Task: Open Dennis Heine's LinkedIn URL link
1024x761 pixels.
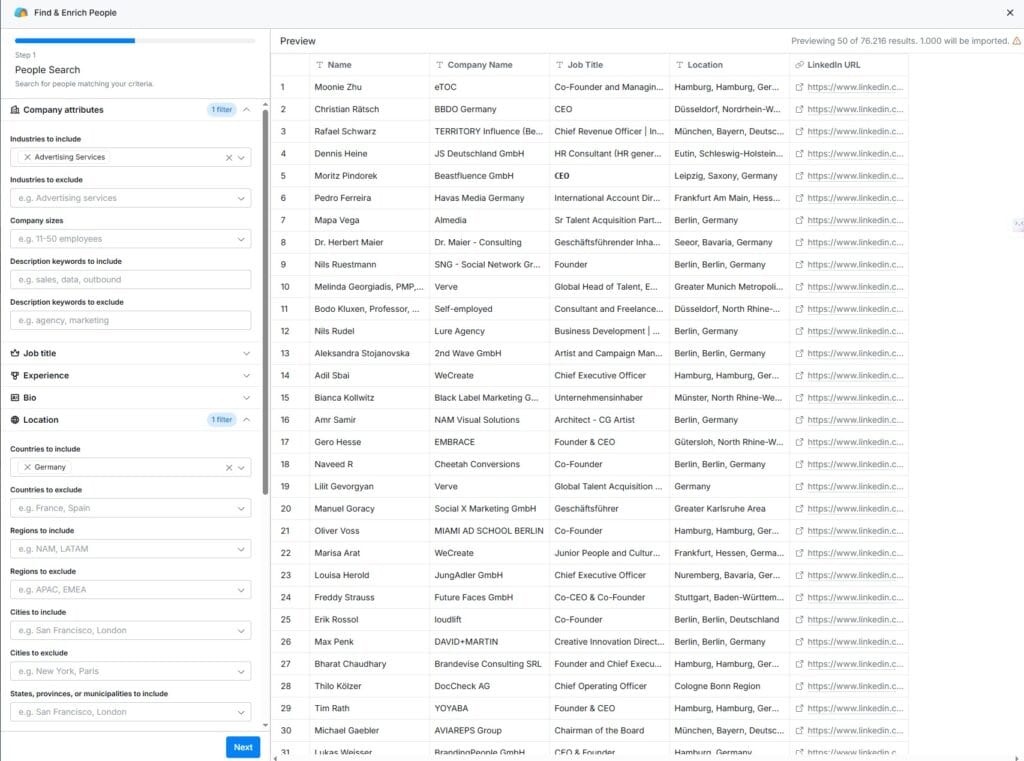Action: click(855, 154)
